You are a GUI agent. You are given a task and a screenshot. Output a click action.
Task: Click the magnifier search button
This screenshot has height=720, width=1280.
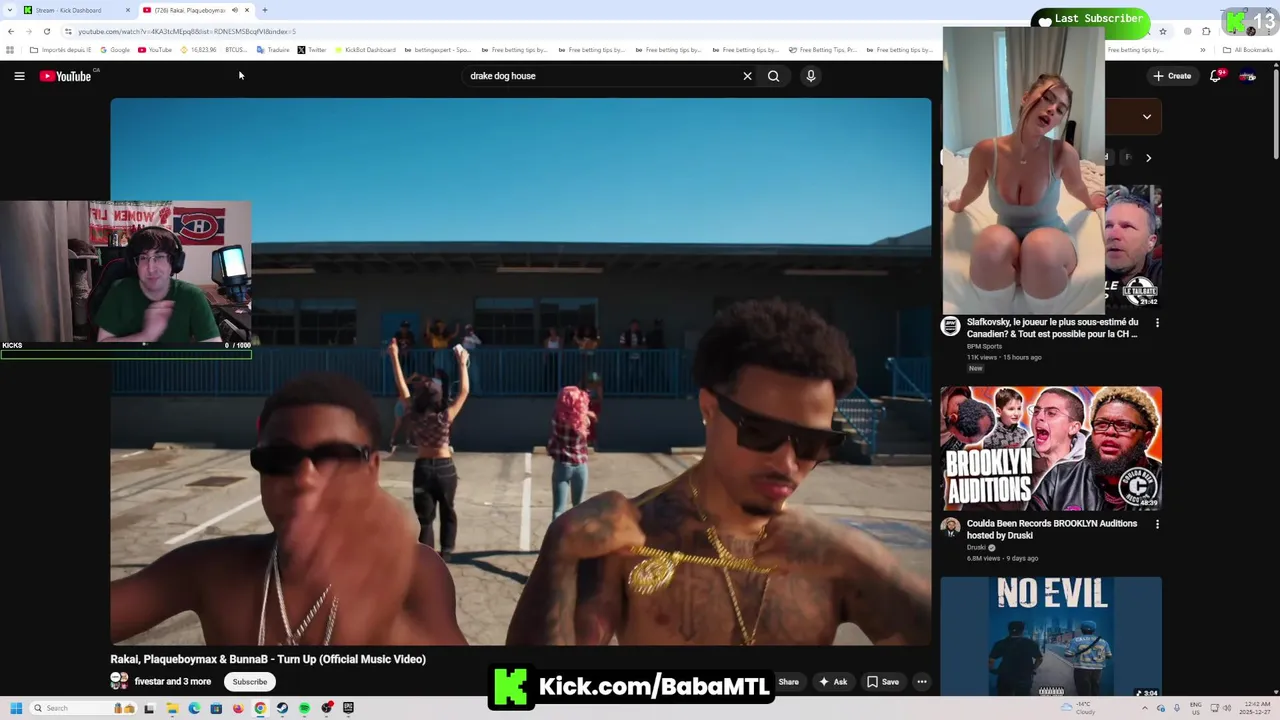point(773,76)
